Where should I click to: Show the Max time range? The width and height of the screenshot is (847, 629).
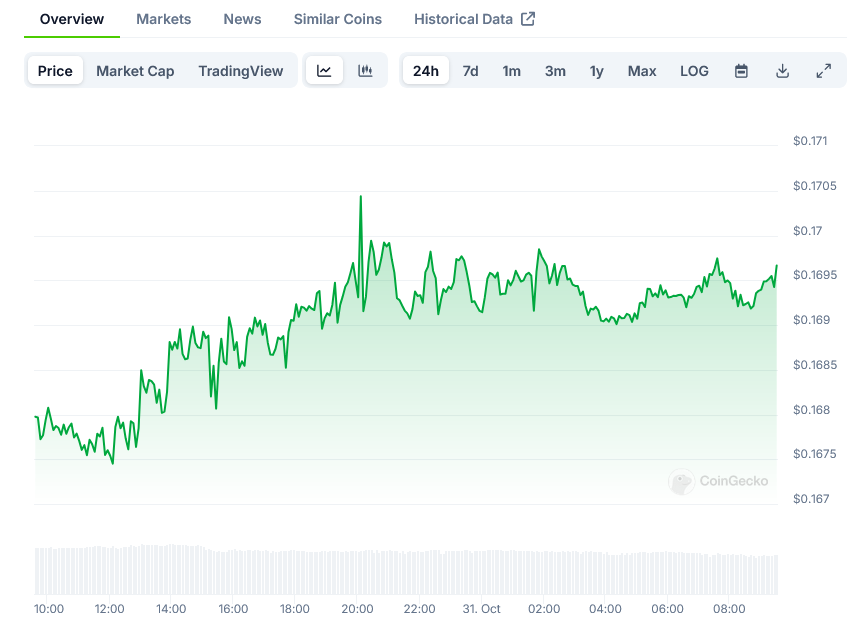click(x=642, y=71)
